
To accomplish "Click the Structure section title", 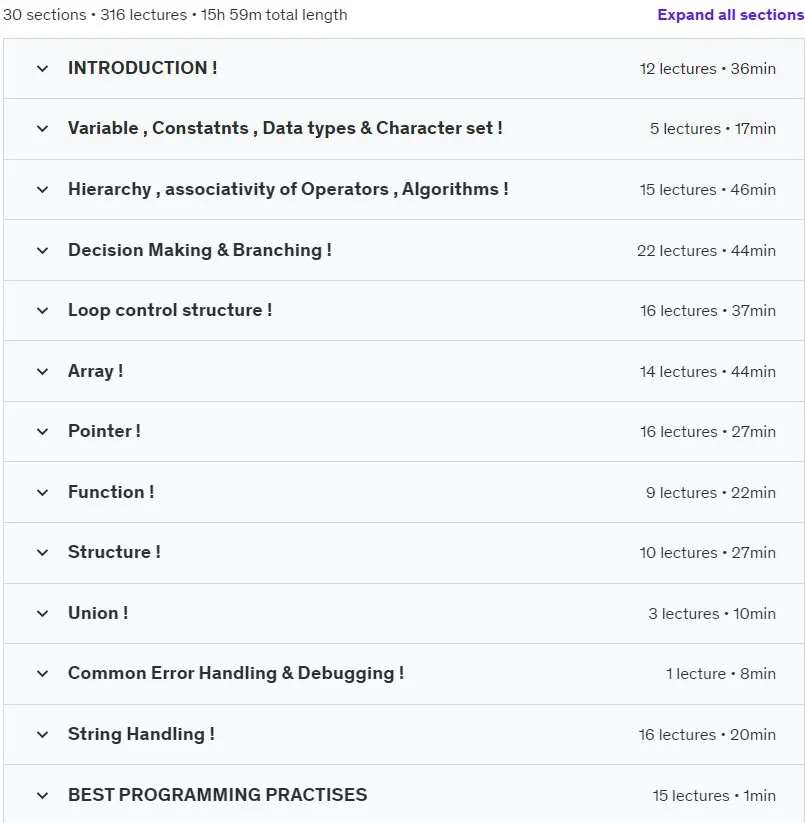I will [x=114, y=552].
